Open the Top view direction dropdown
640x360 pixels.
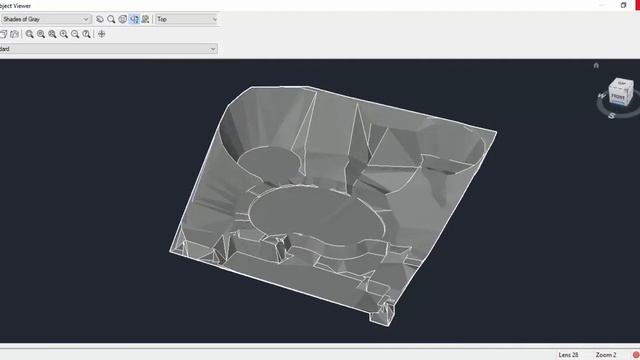point(187,19)
